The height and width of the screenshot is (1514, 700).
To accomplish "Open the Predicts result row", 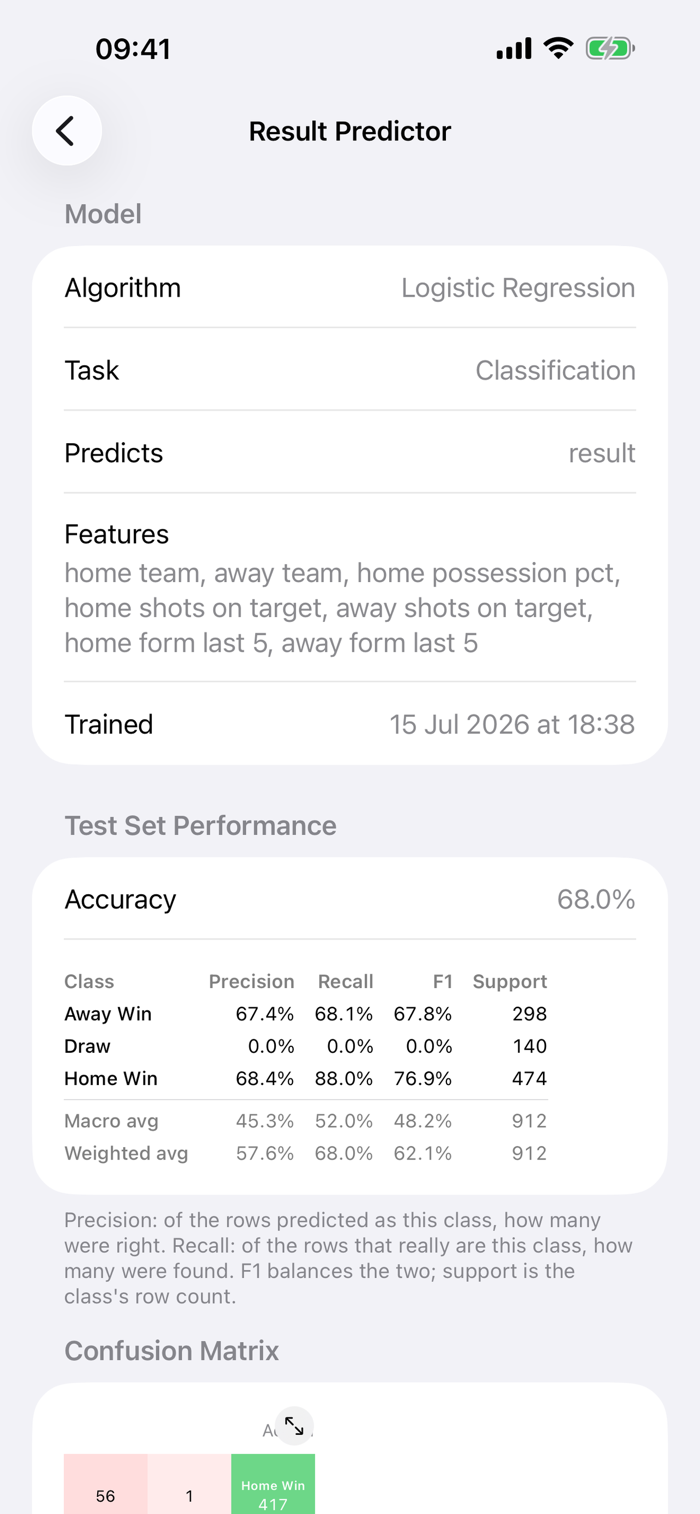I will tap(350, 453).
